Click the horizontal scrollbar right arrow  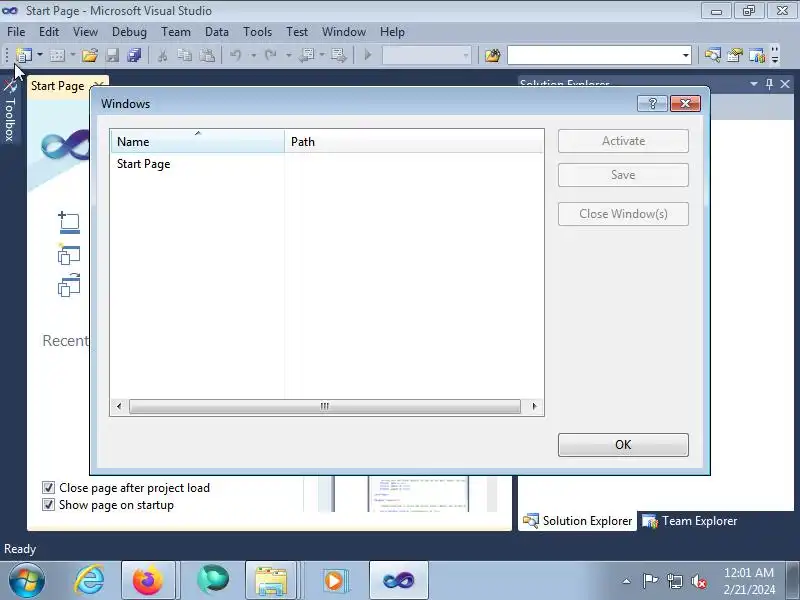(x=534, y=406)
